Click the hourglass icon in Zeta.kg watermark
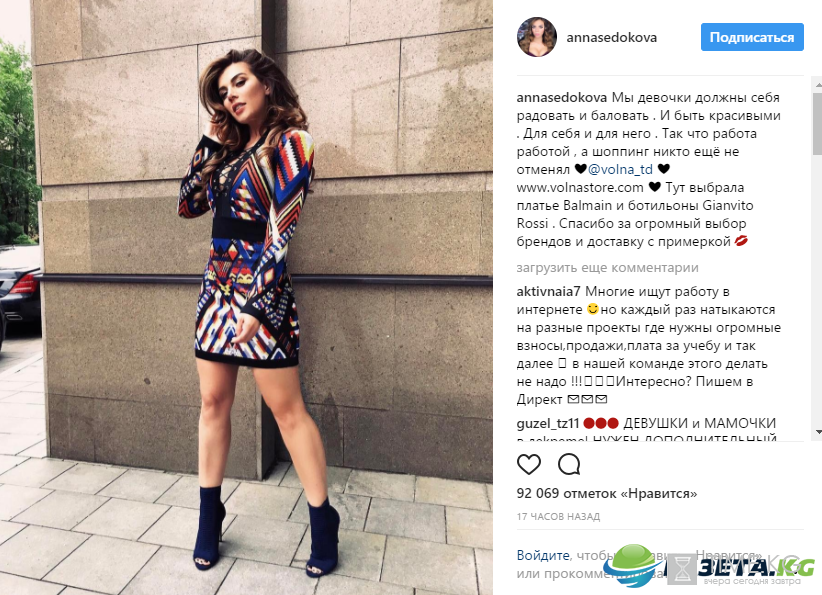Image resolution: width=822 pixels, height=595 pixels. point(682,569)
